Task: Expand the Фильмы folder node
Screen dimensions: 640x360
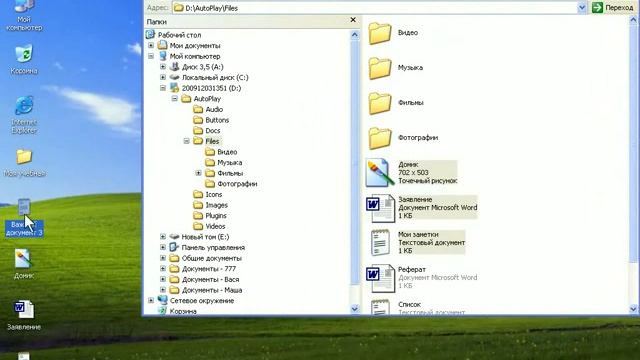Action: coord(198,173)
